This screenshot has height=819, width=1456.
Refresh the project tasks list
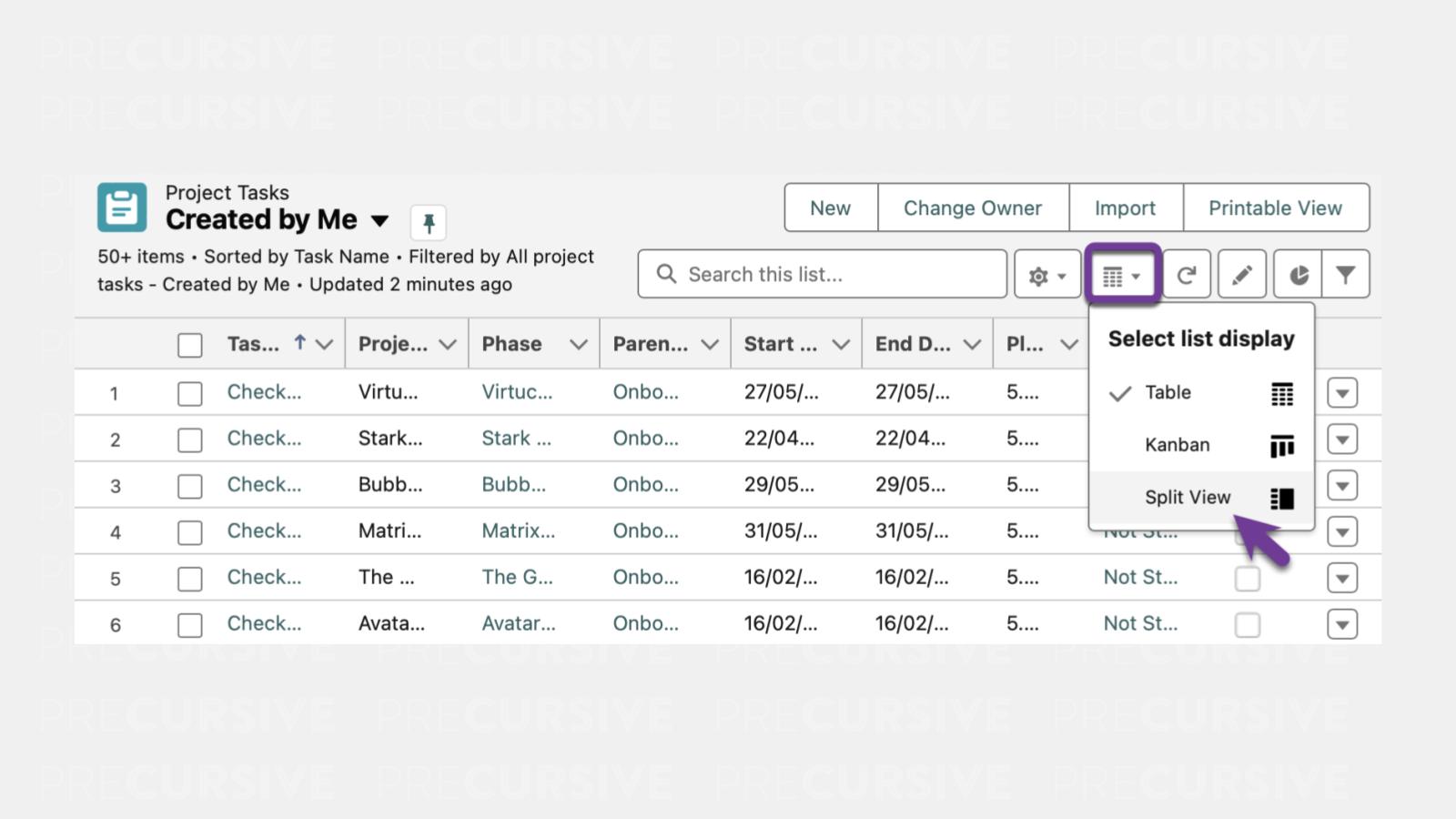click(1186, 275)
